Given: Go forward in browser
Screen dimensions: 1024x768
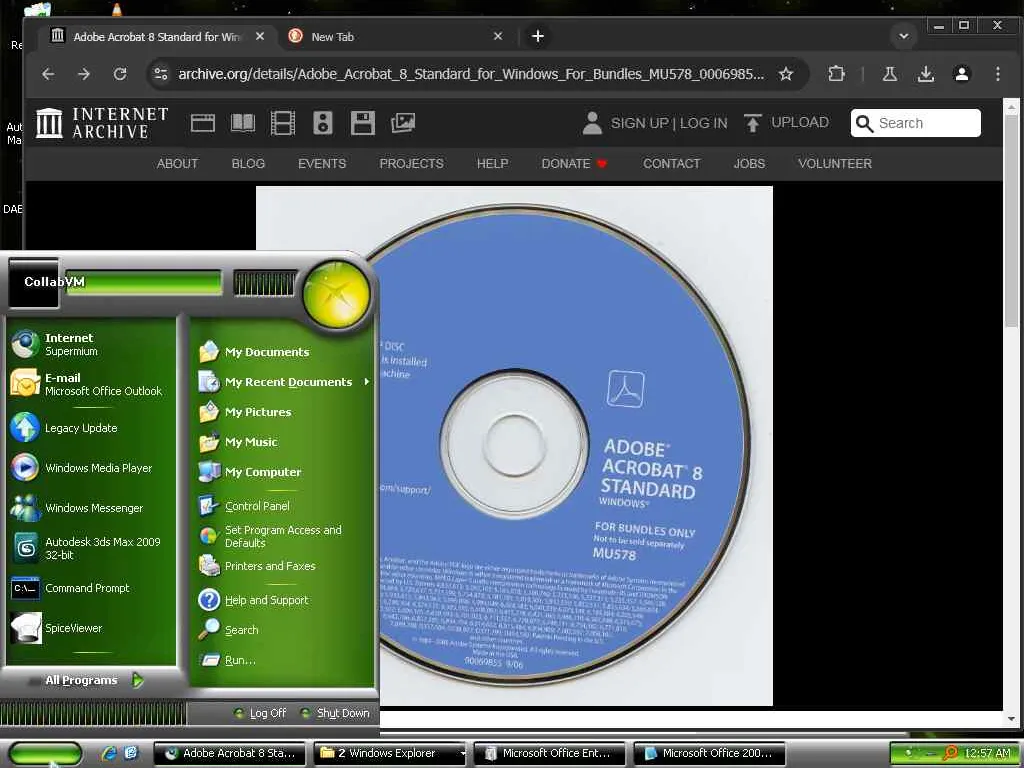Looking at the screenshot, I should (x=84, y=74).
